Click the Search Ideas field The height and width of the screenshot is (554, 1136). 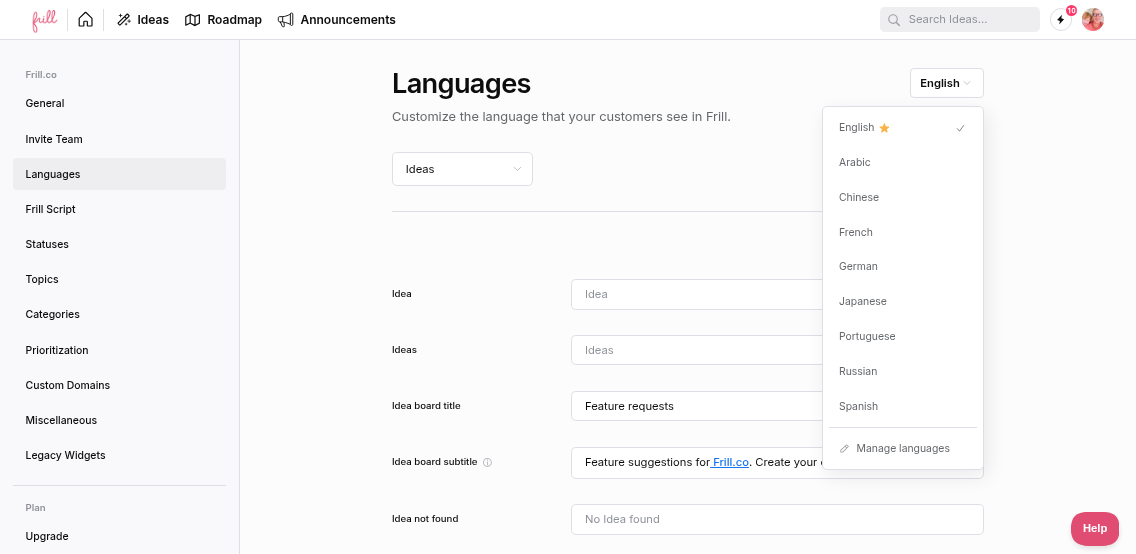tap(959, 20)
